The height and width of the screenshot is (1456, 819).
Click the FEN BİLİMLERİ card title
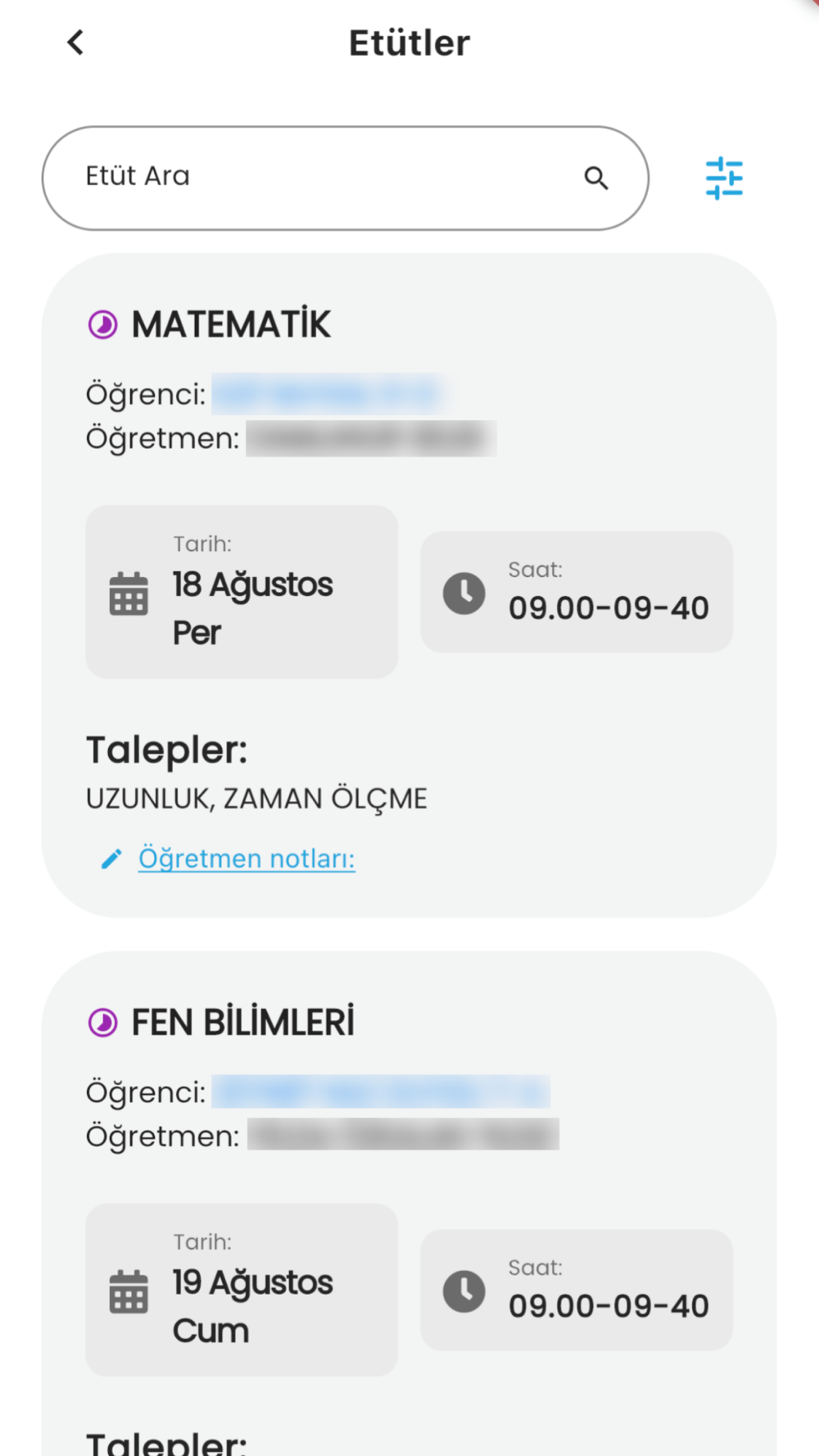coord(243,1023)
